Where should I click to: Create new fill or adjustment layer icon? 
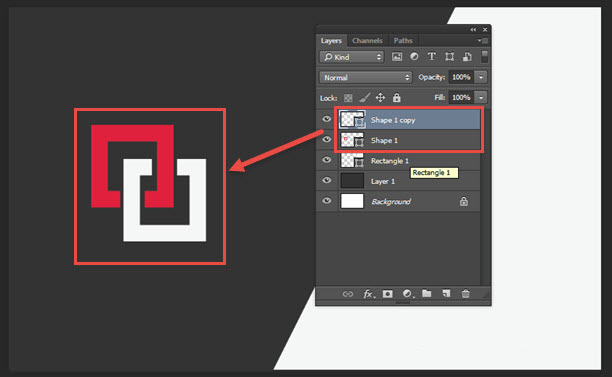click(407, 294)
